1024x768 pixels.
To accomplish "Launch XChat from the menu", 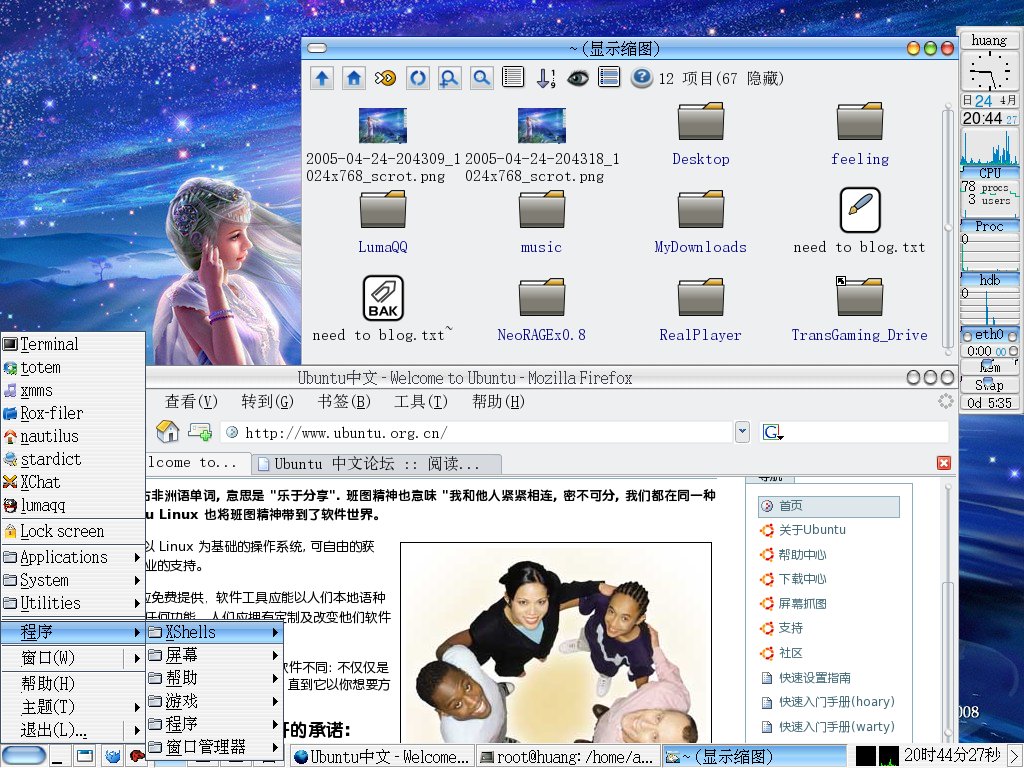I will (73, 482).
